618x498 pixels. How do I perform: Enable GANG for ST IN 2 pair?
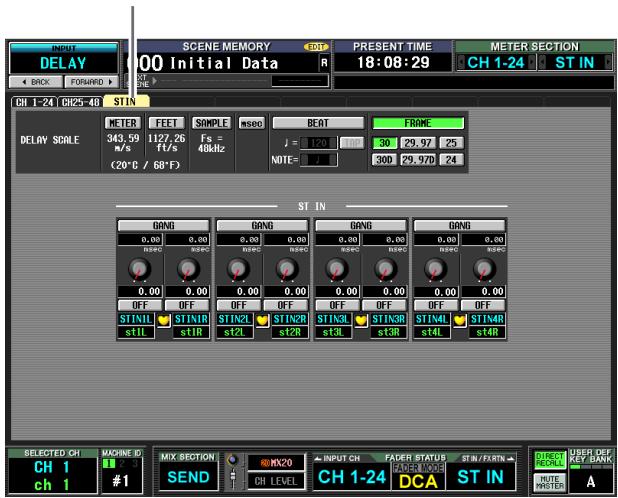(262, 225)
